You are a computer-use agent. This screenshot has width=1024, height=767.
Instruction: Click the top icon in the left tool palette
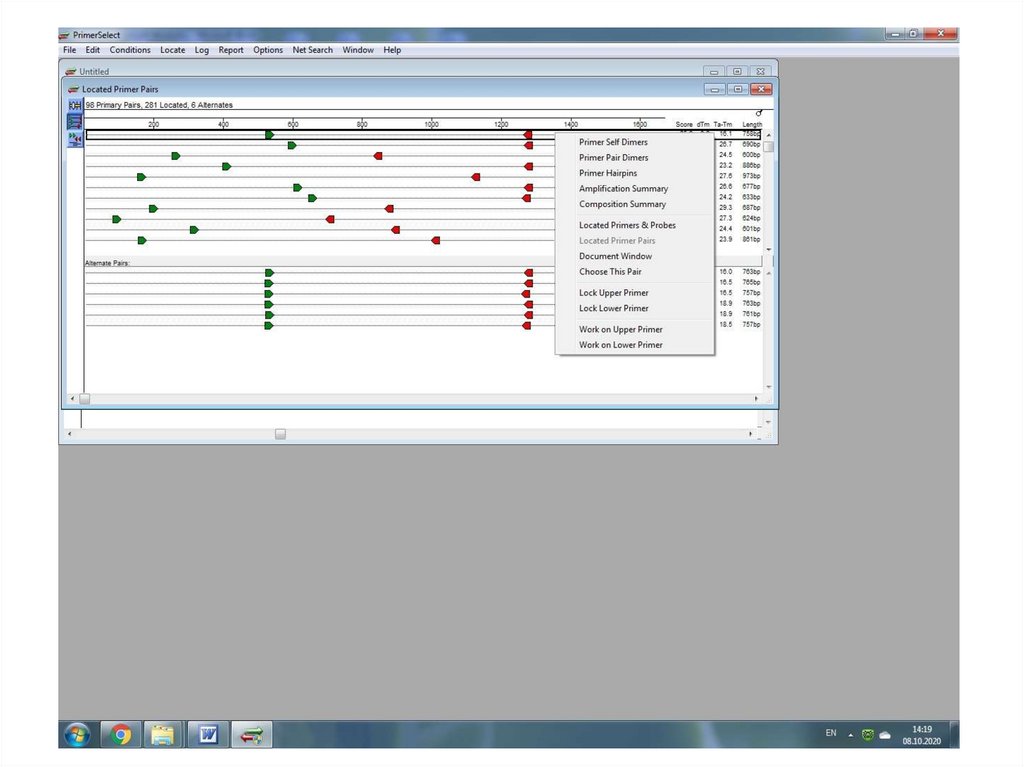coord(75,105)
